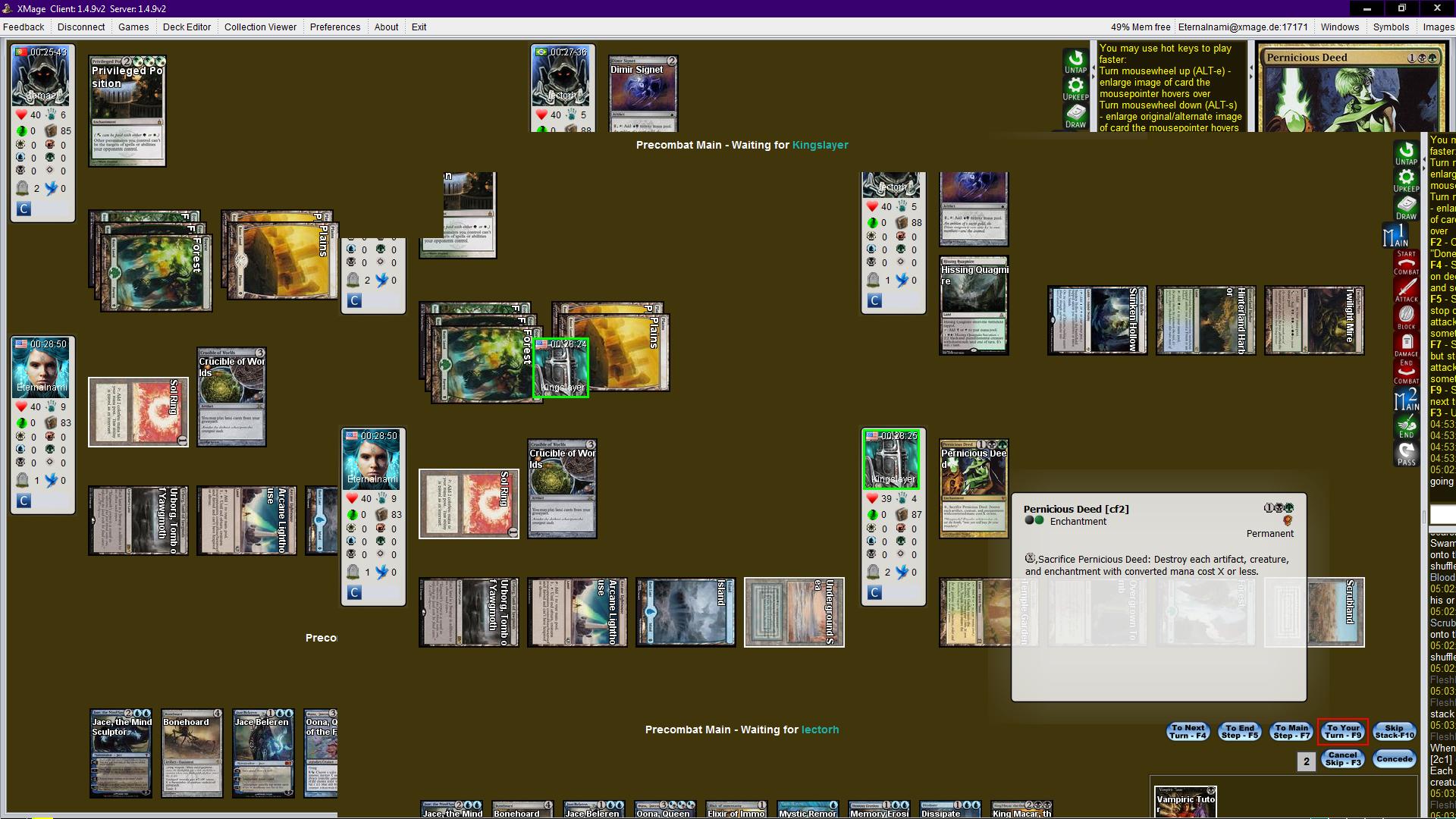Click the Cancel Skip - F3 button
The image size is (1456, 819).
1342,758
